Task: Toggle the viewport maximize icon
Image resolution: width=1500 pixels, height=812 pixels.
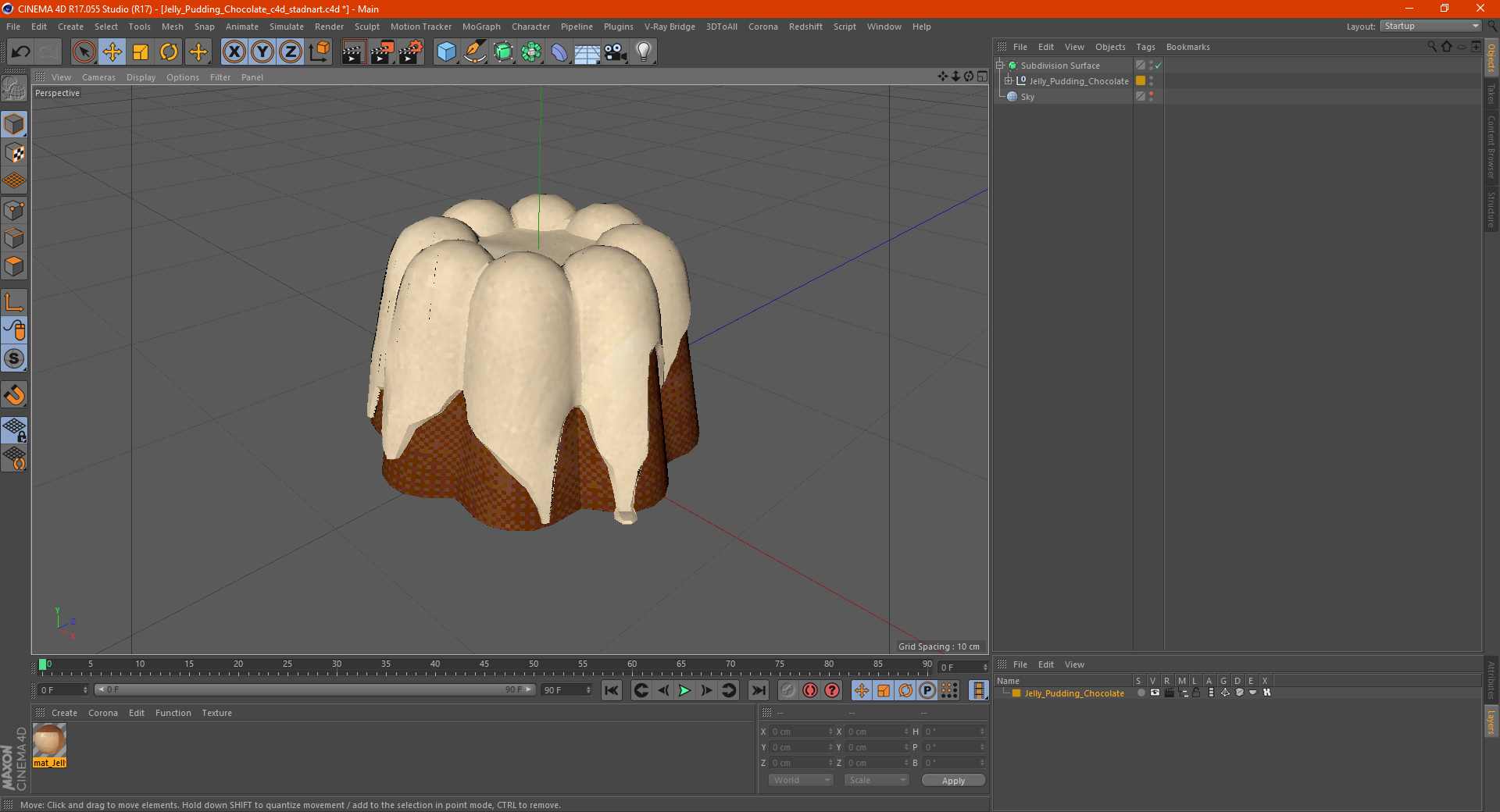Action: click(x=982, y=77)
